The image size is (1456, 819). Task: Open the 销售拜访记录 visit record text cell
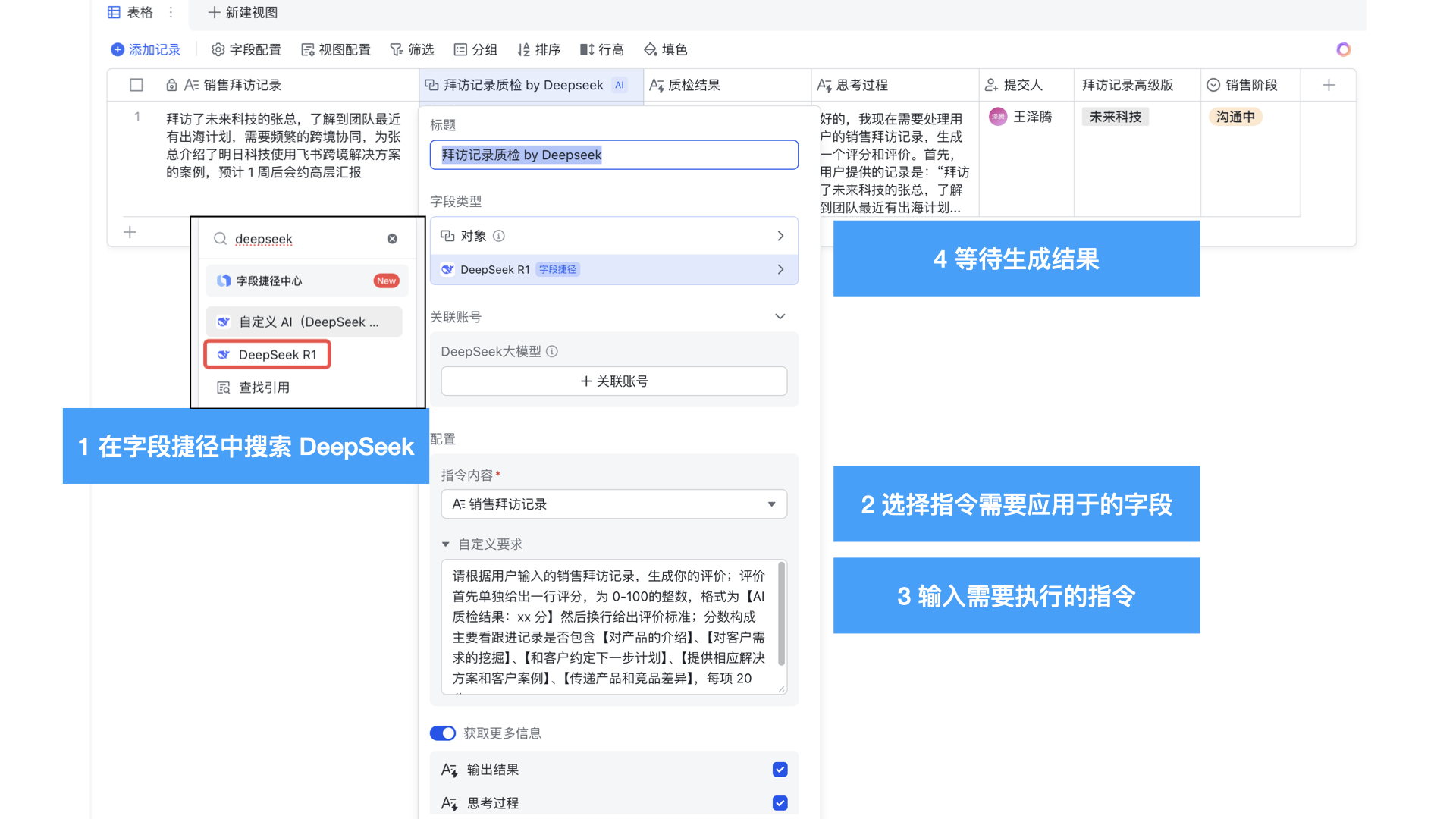283,146
